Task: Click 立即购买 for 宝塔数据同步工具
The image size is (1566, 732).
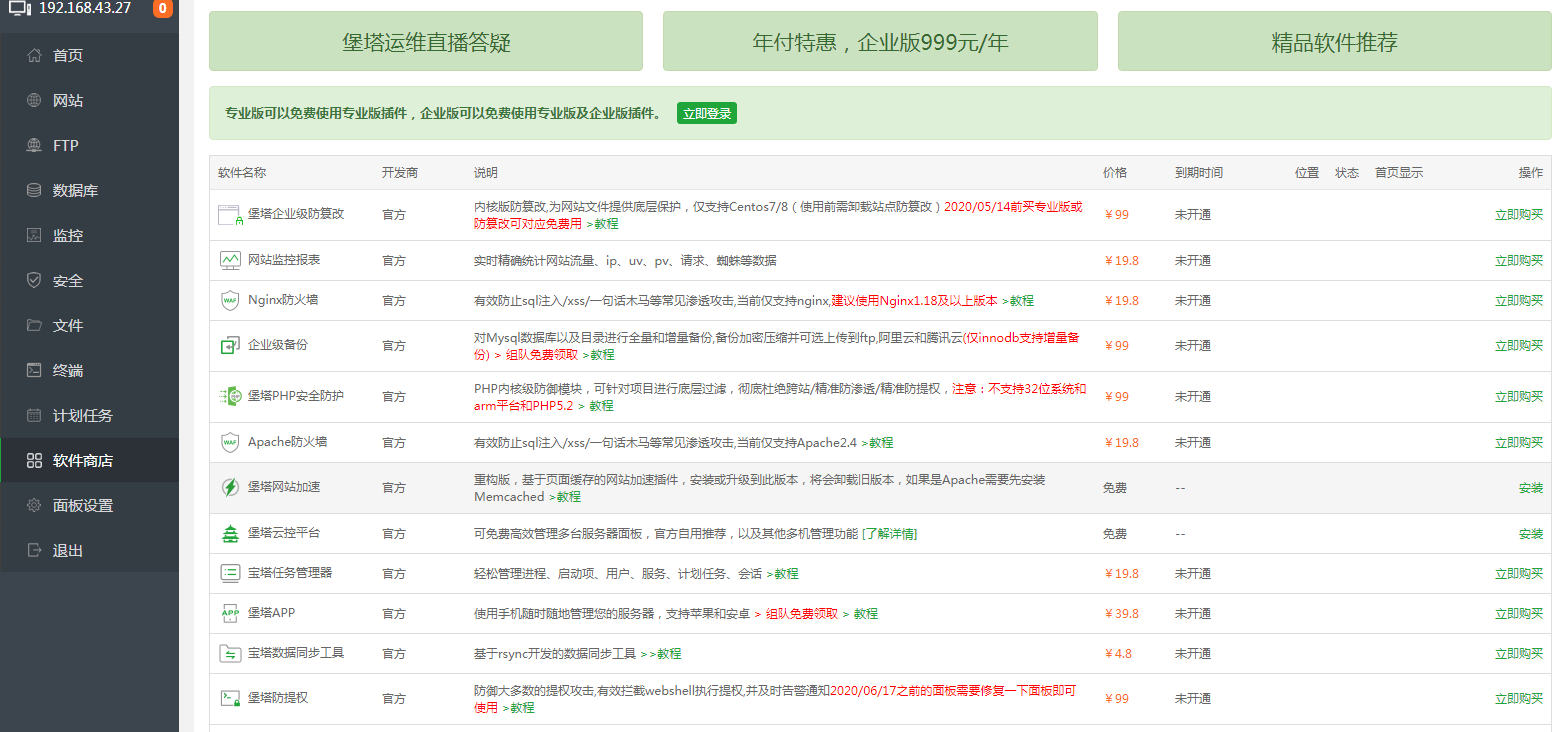Action: [x=1519, y=653]
